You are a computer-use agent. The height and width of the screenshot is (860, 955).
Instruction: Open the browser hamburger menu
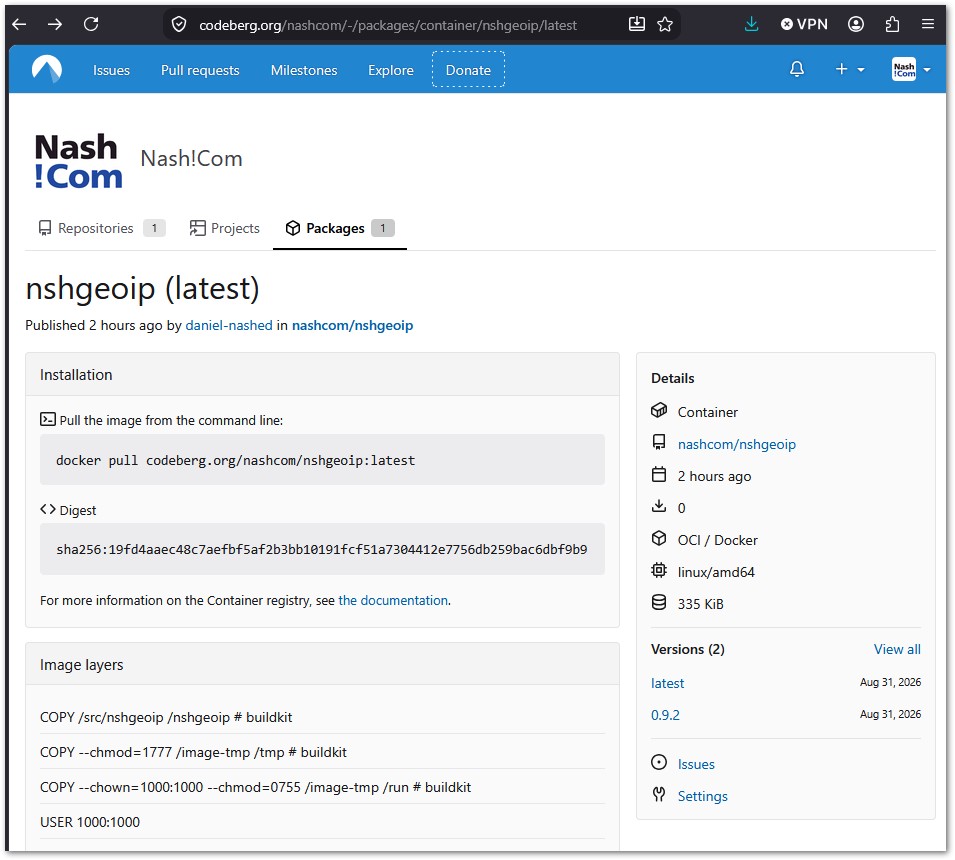tap(928, 24)
